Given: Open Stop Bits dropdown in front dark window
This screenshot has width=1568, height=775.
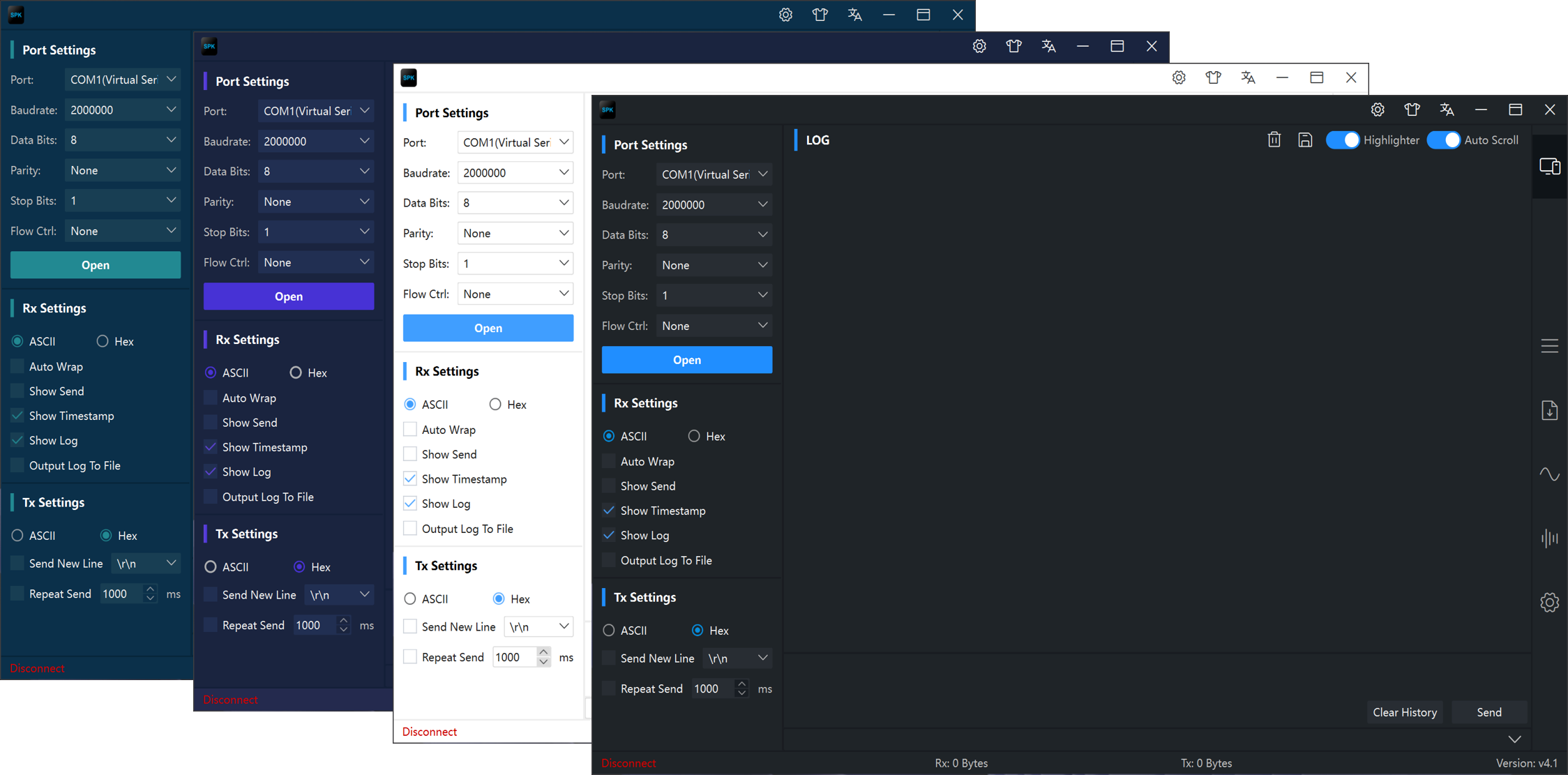Looking at the screenshot, I should coord(714,295).
